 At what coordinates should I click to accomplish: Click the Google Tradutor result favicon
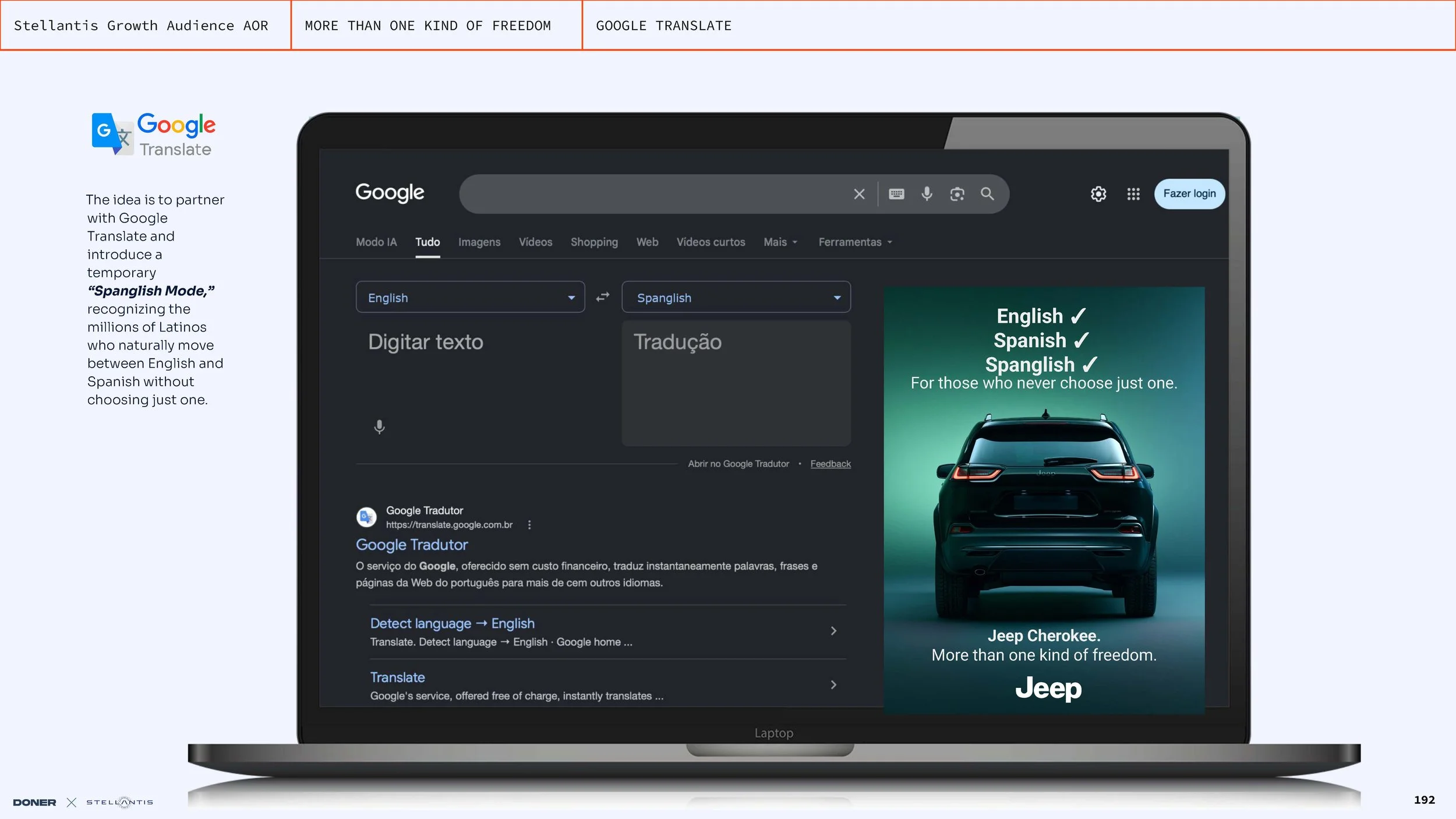click(366, 517)
